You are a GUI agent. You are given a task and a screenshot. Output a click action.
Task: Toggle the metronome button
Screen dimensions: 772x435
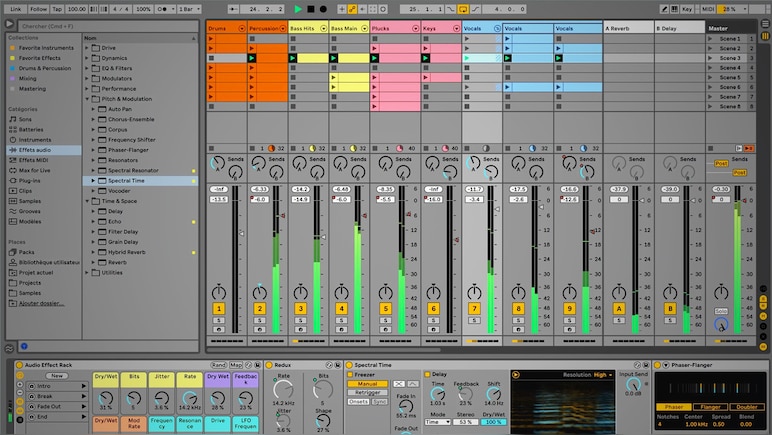(163, 9)
